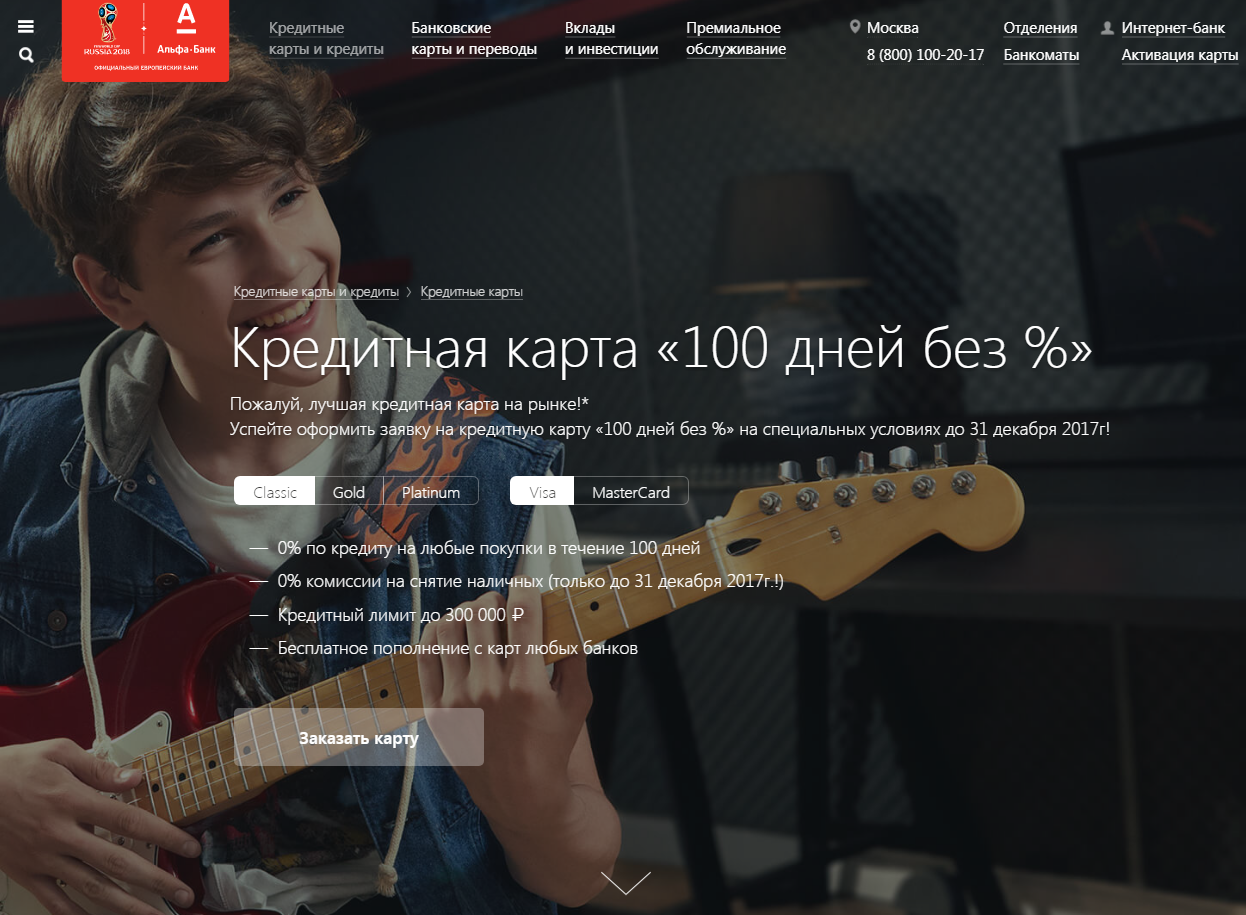The width and height of the screenshot is (1246, 915).
Task: Click the Alfa-Bank logo
Action: 145,40
